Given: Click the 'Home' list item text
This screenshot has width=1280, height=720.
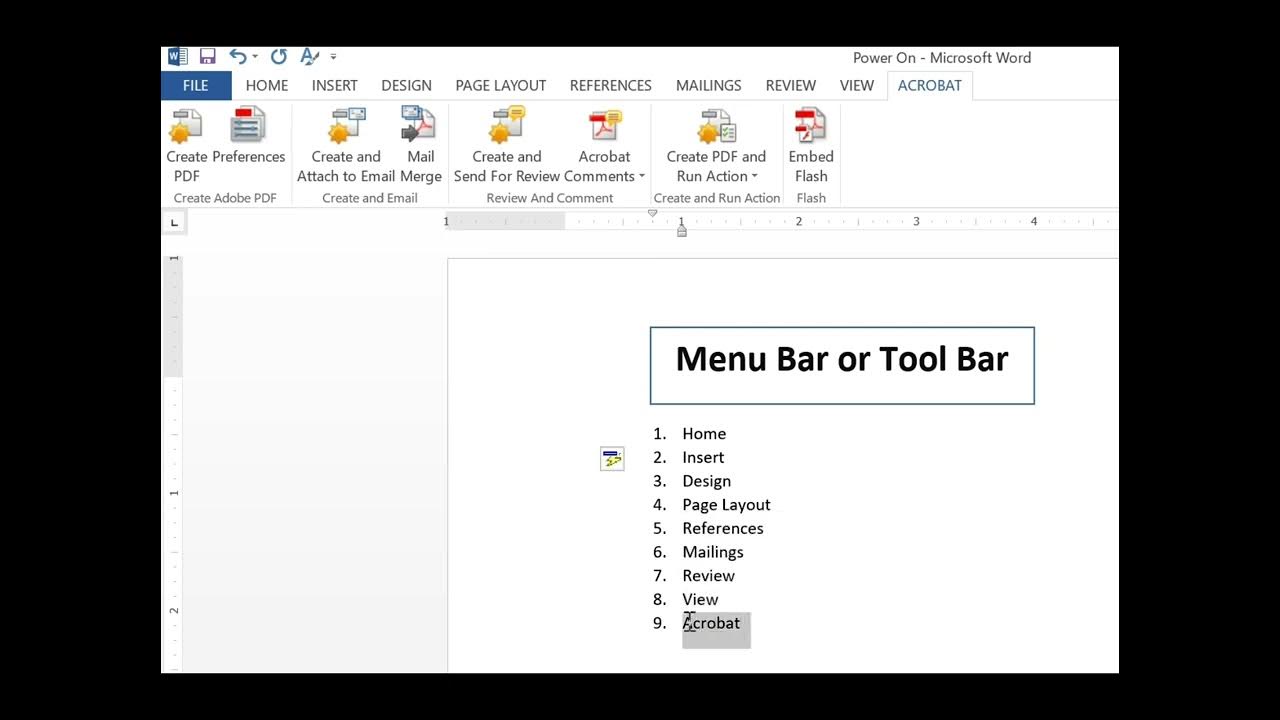Looking at the screenshot, I should pos(704,433).
